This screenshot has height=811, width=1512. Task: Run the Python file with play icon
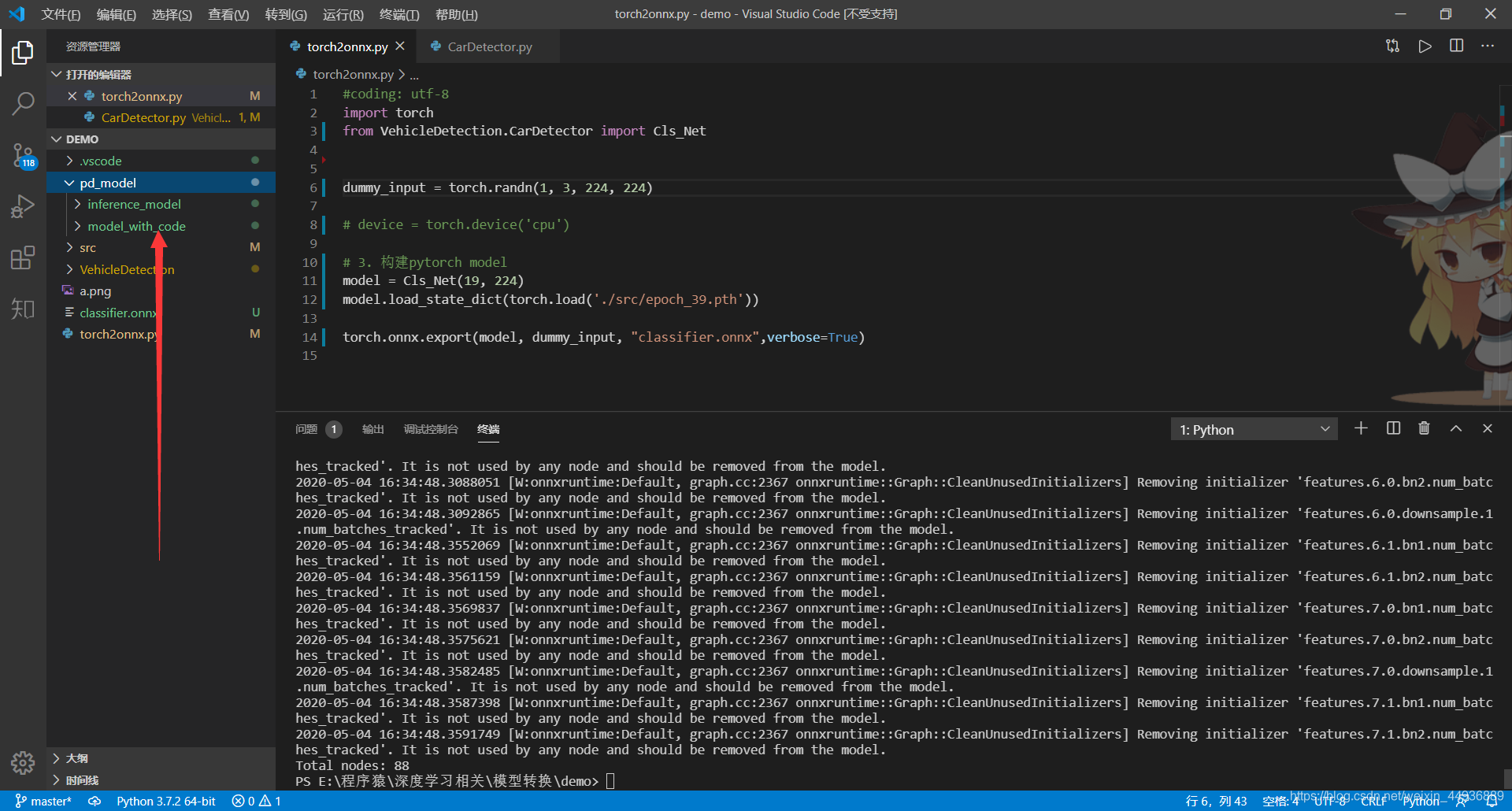1425,46
